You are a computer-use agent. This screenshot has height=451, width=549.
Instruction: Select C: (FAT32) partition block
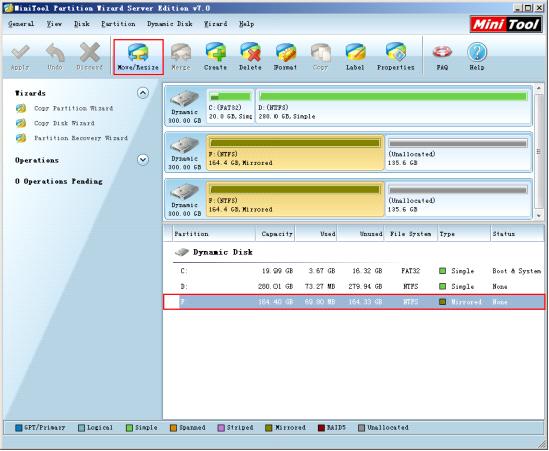pos(230,106)
